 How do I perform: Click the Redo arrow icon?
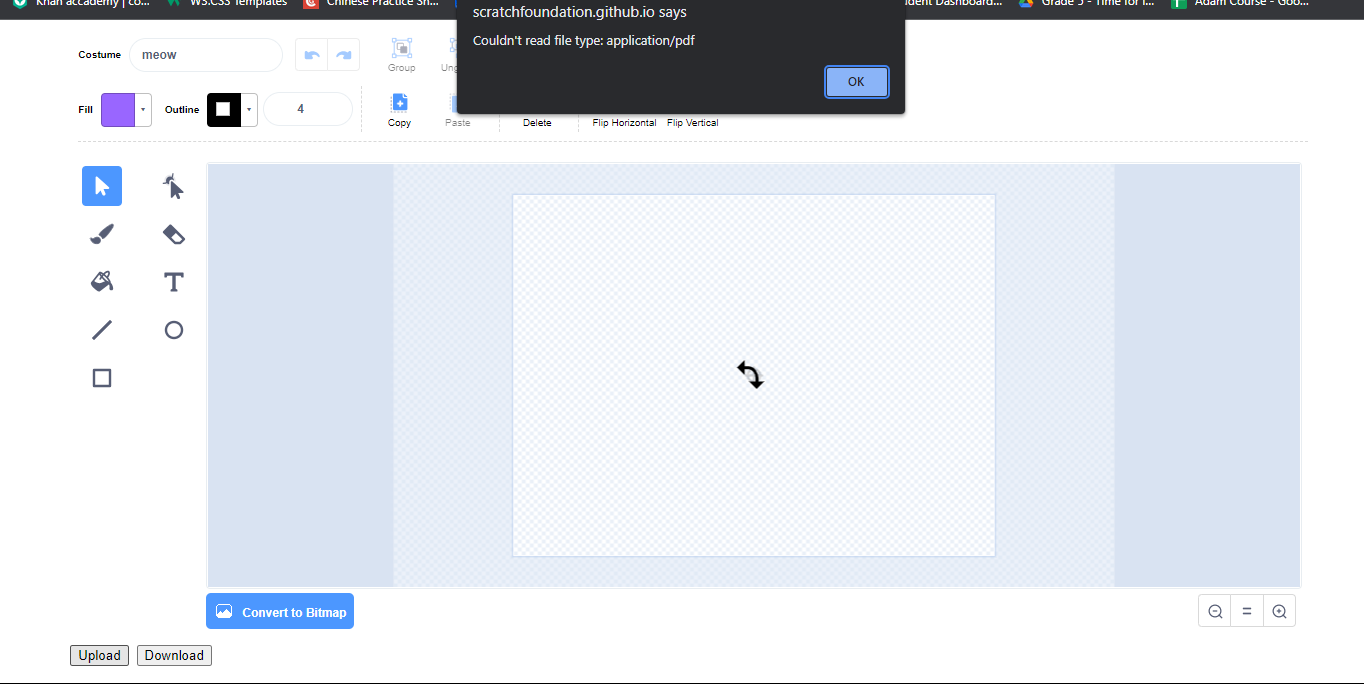click(343, 54)
